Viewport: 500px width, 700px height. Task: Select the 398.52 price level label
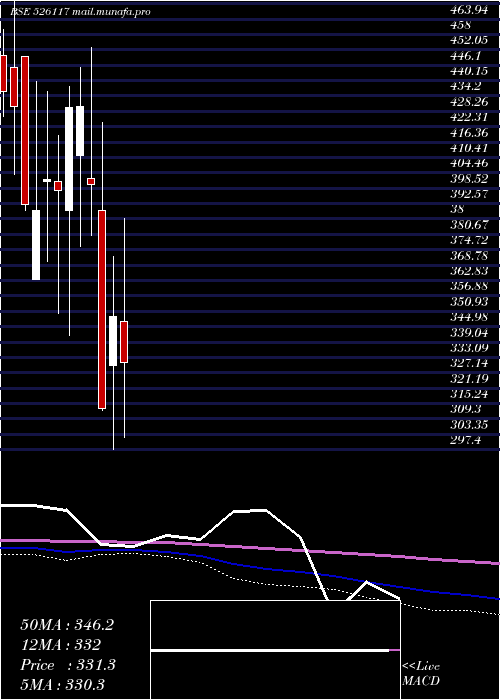(x=469, y=179)
